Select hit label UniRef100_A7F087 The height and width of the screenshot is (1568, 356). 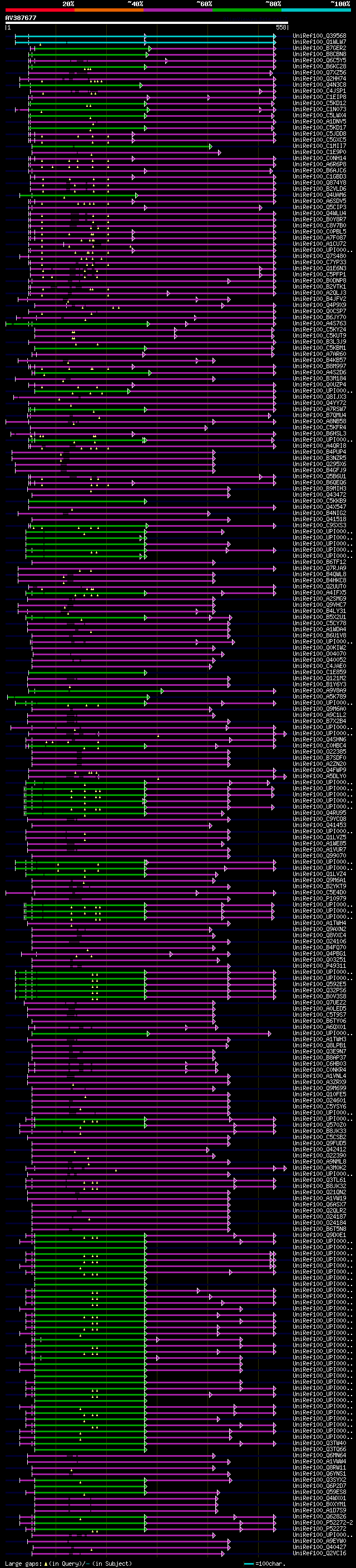pos(319,238)
